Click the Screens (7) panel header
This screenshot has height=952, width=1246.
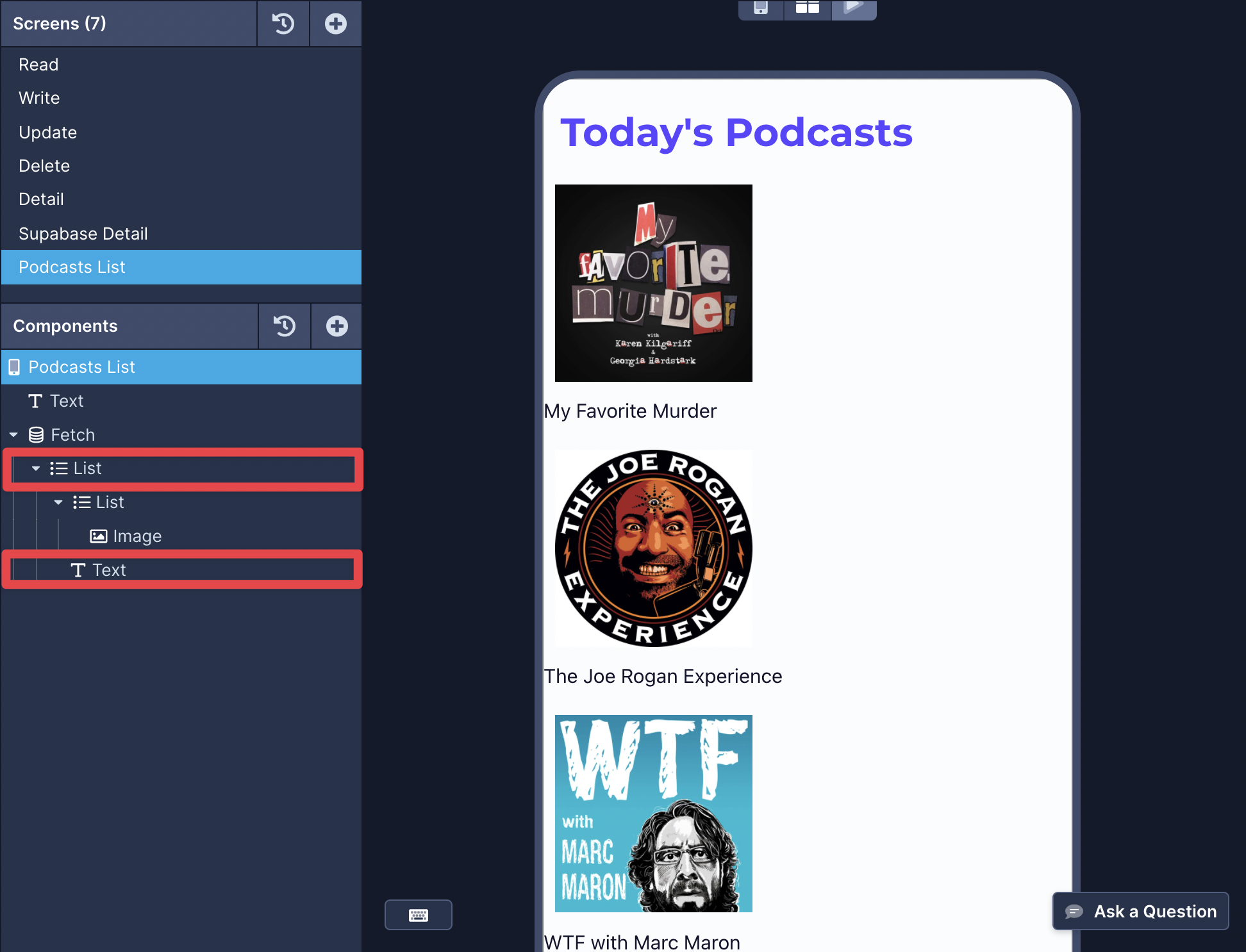[x=129, y=24]
